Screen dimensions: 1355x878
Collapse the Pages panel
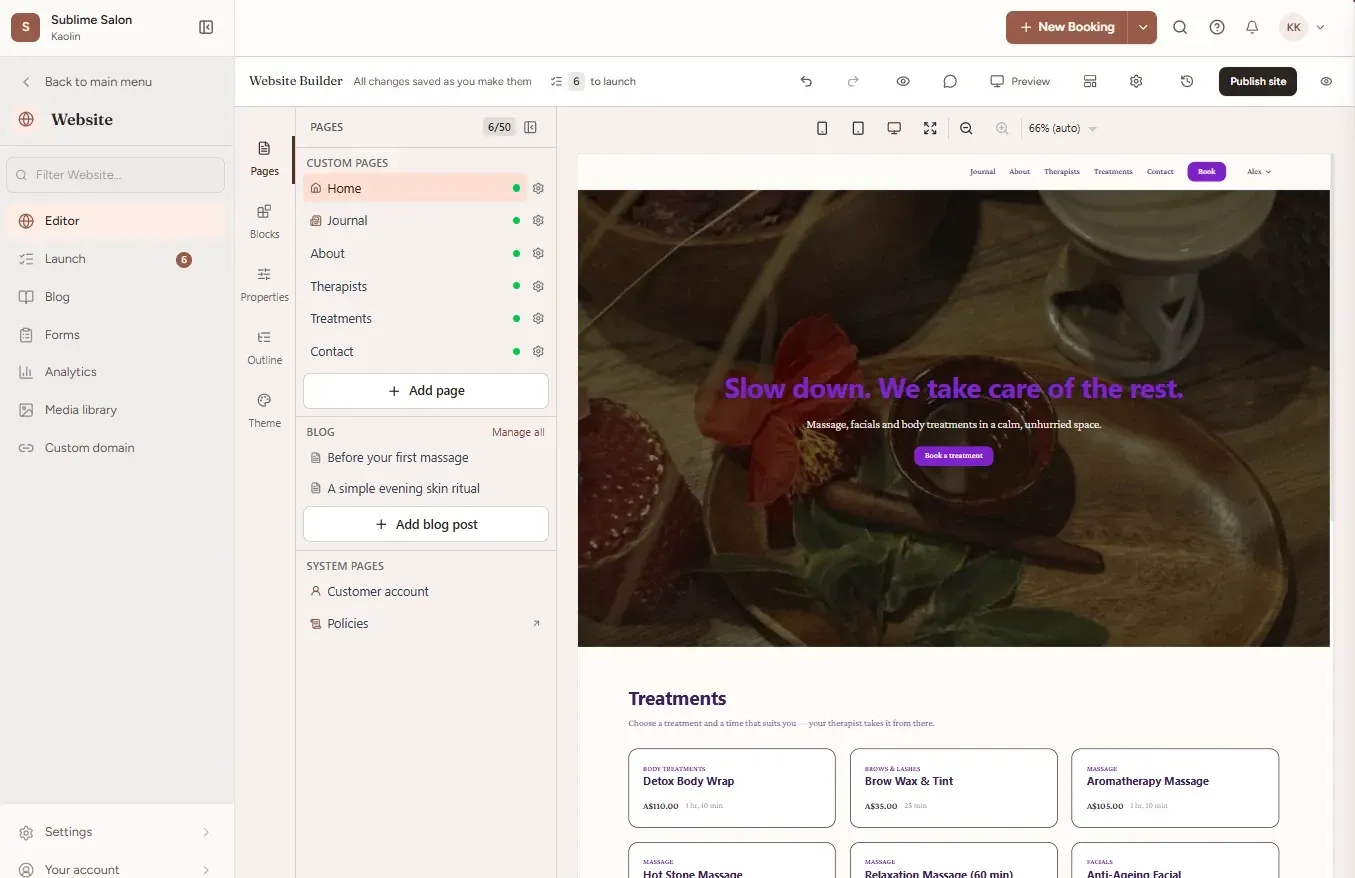point(530,127)
